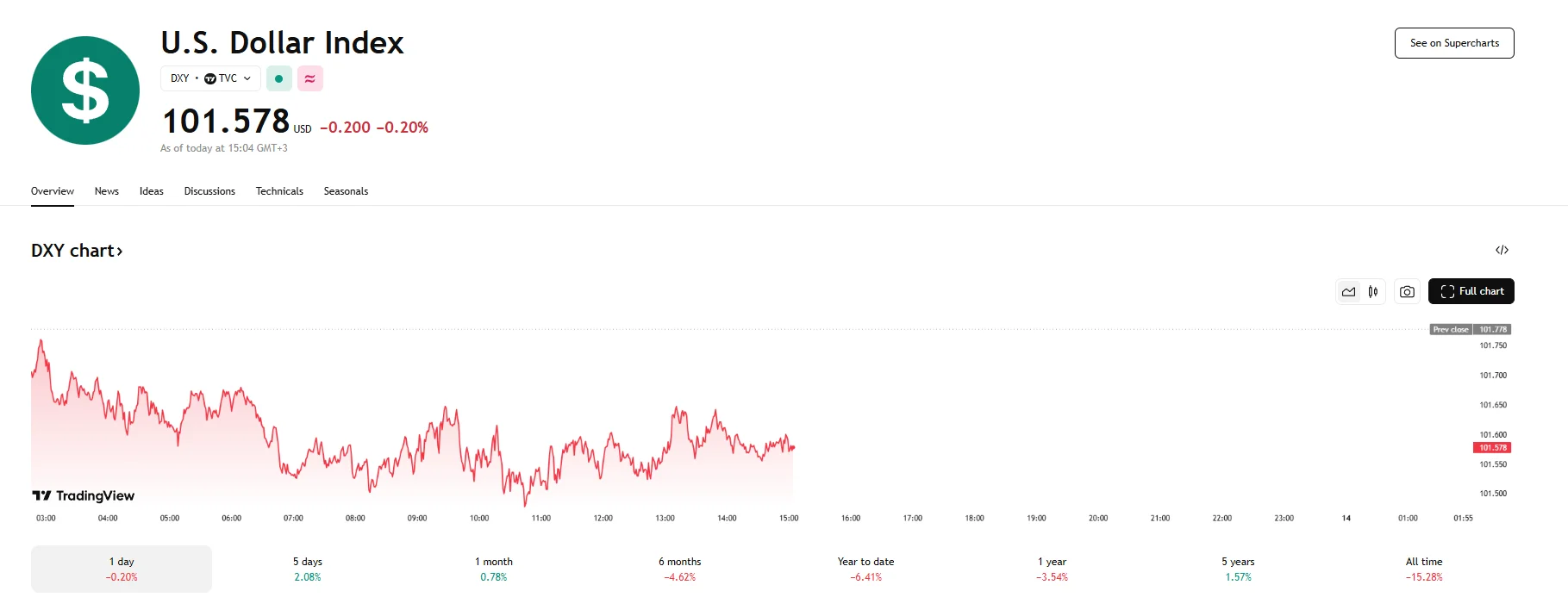Select the 1 day time range

(122, 569)
